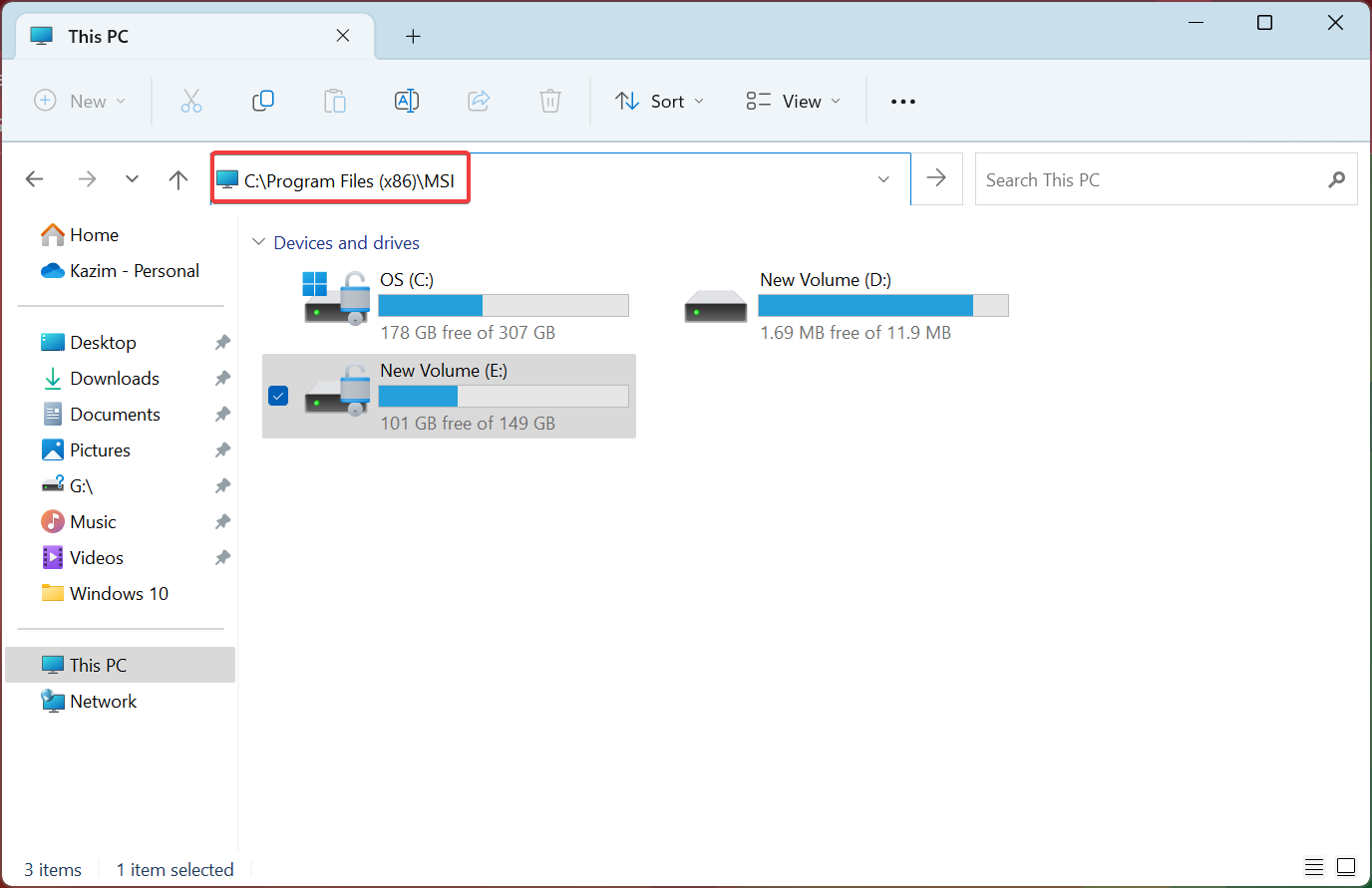This screenshot has width=1372, height=888.
Task: Unpin Music using its pin icon
Action: coord(222,522)
